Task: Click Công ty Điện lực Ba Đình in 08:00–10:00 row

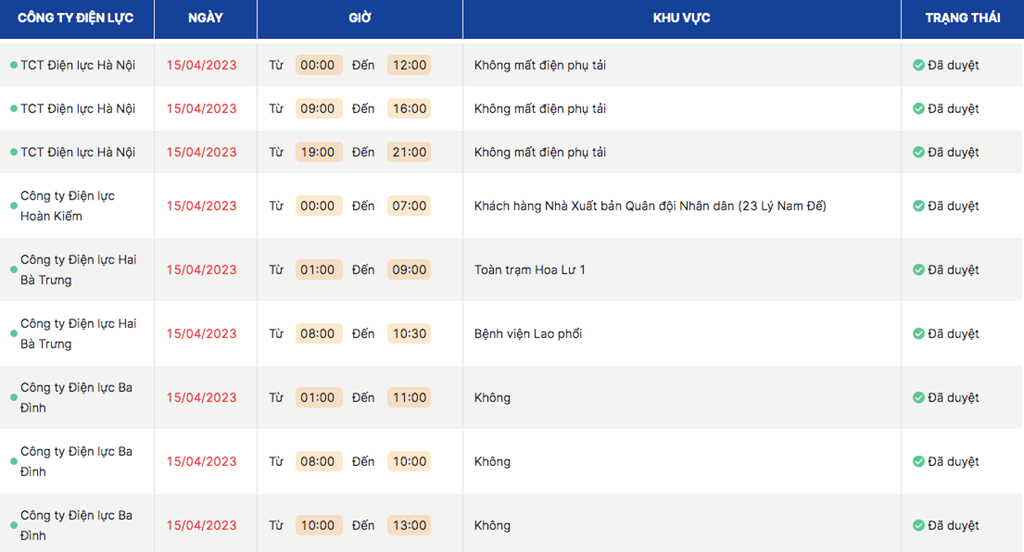Action: (x=76, y=462)
